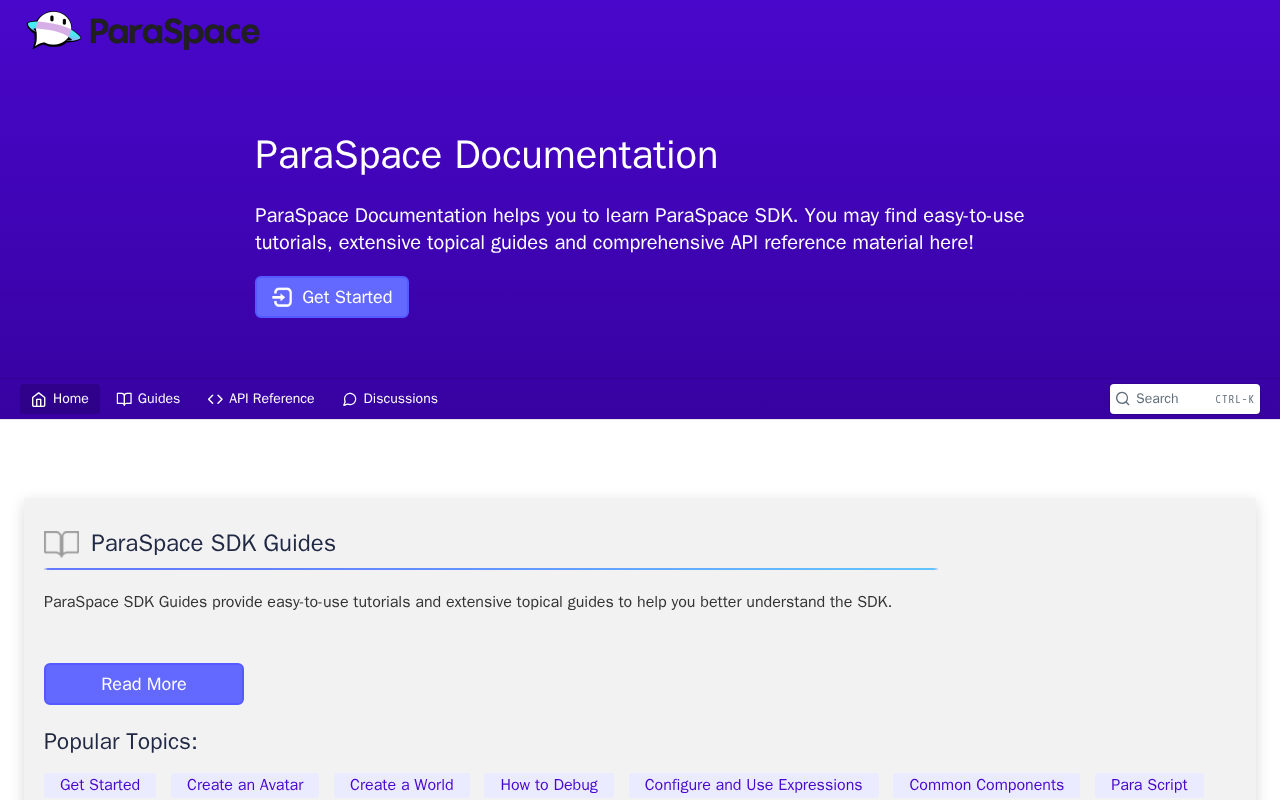Click the Read More button
1280x800 pixels.
(x=144, y=684)
